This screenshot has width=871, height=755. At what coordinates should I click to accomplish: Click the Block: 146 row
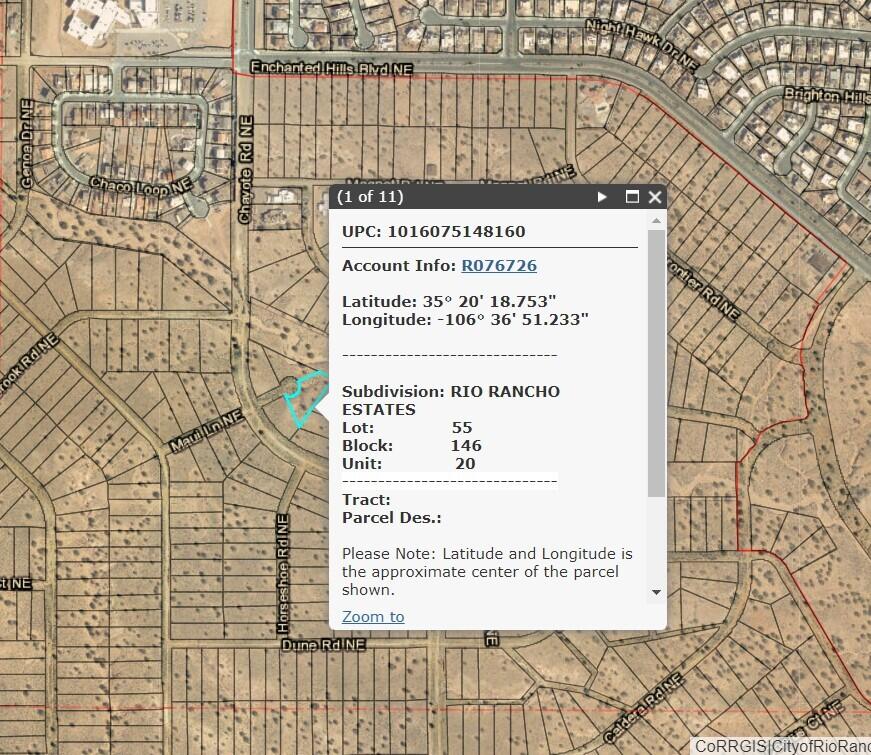[412, 446]
